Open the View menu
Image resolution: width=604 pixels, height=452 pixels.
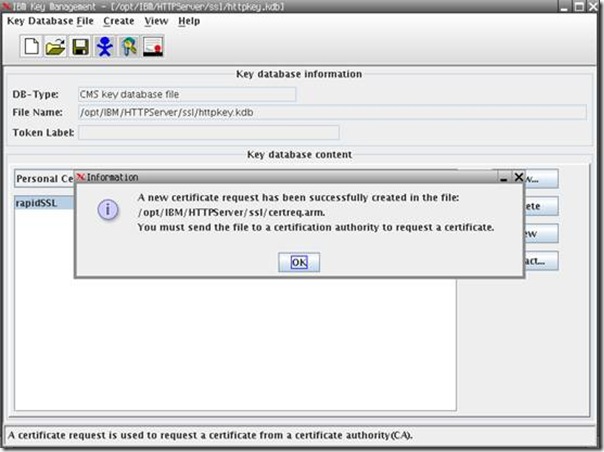click(x=156, y=21)
